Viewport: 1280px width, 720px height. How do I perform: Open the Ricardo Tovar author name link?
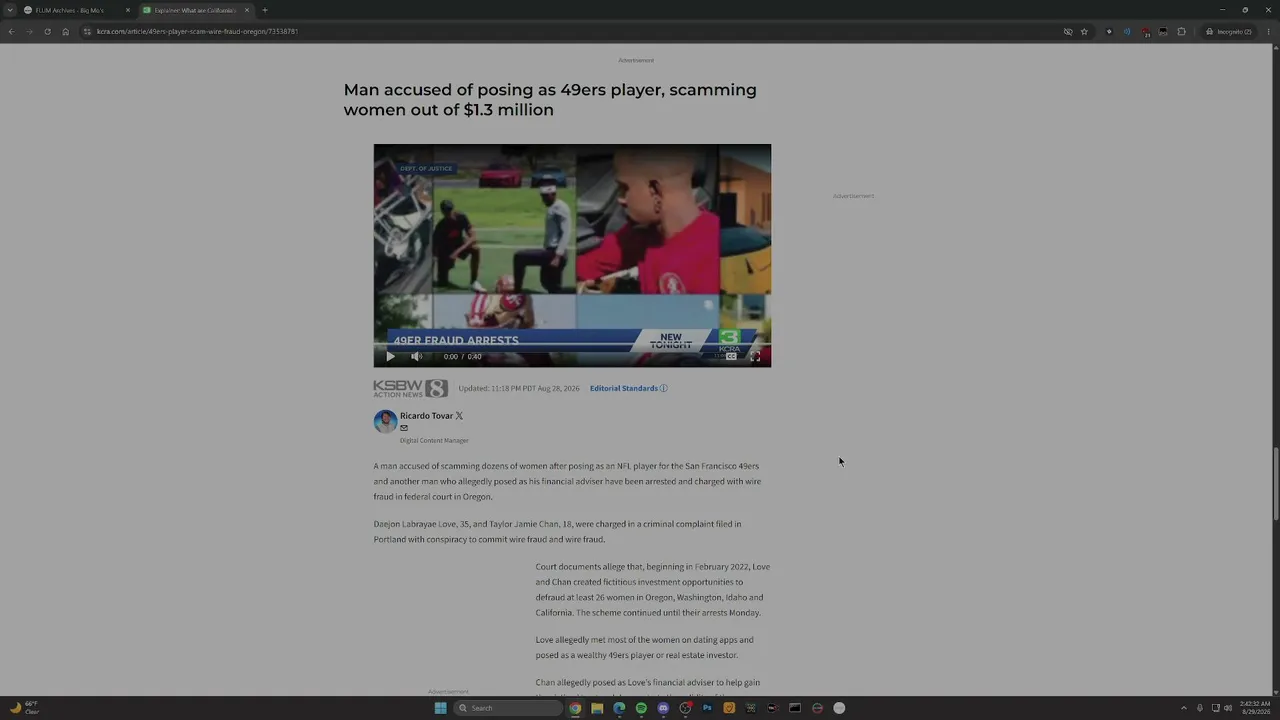click(426, 416)
